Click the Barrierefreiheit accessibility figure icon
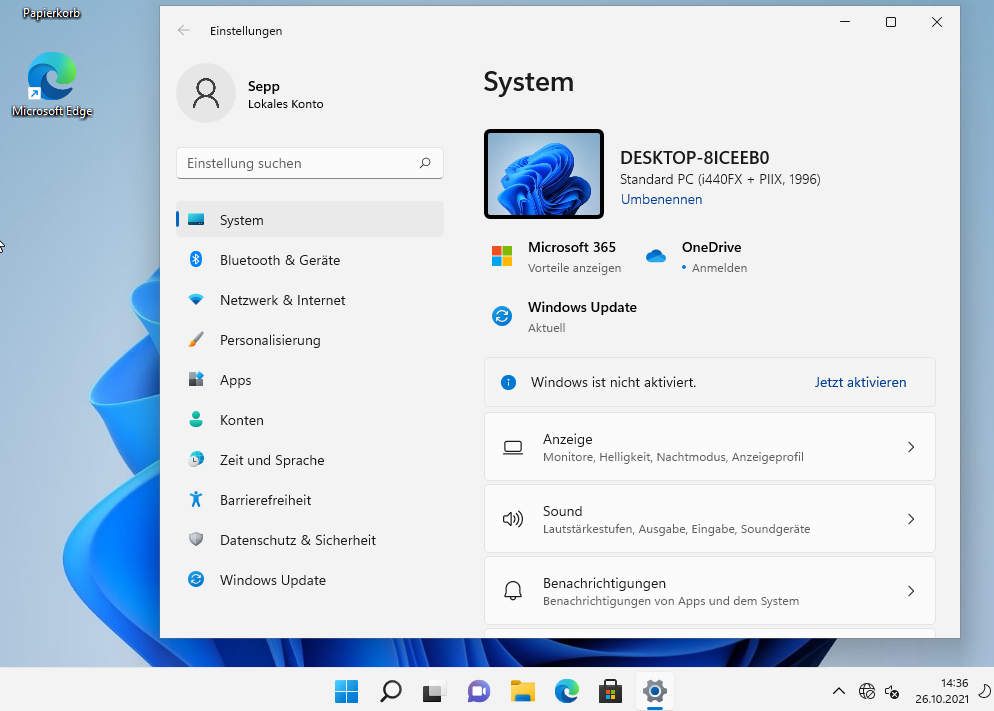994x711 pixels. (x=196, y=499)
